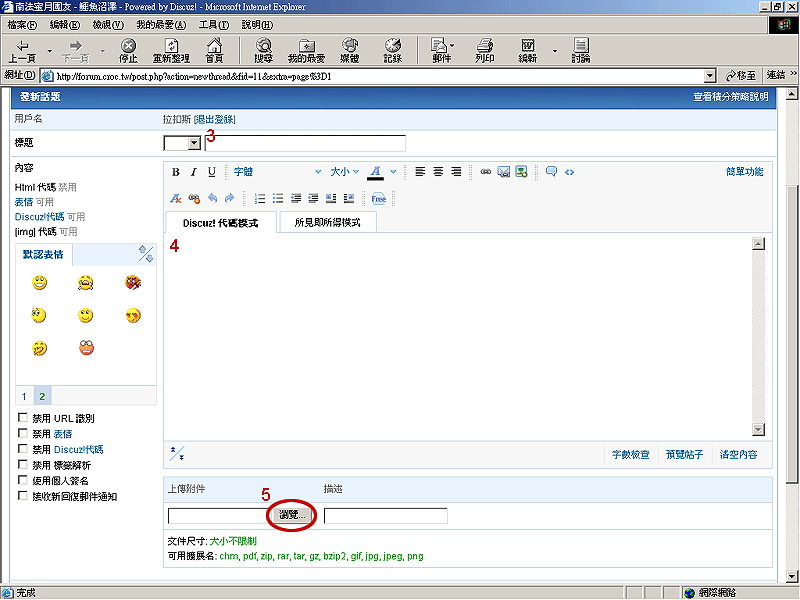Select the laughing-crying smiley emoticon
The width and height of the screenshot is (800, 600).
pos(85,283)
